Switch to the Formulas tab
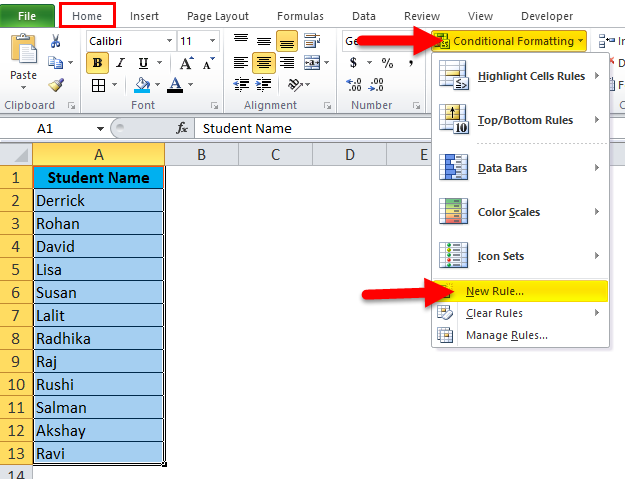 pos(300,16)
